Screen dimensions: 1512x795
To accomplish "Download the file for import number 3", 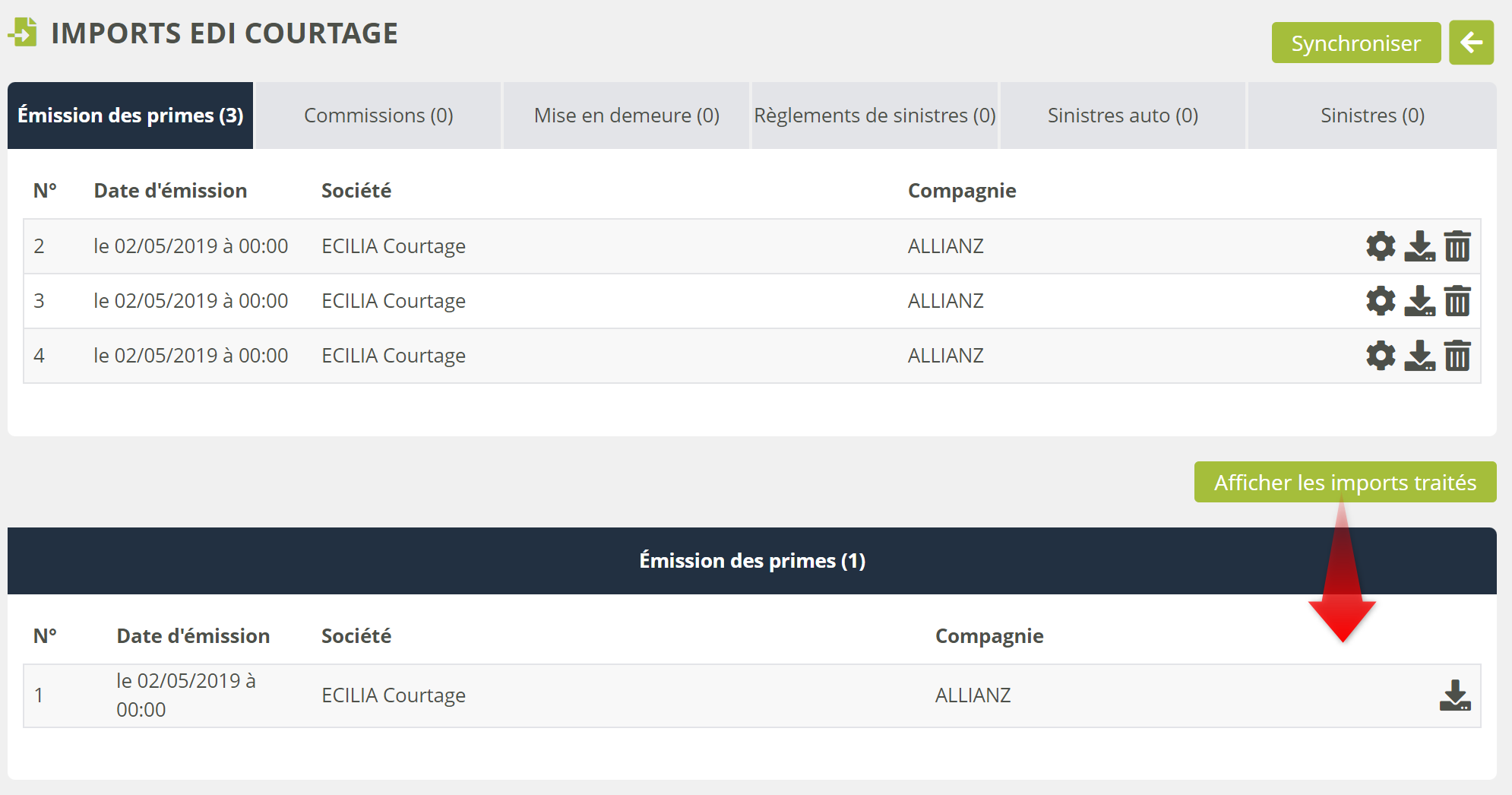I will pos(1419,301).
